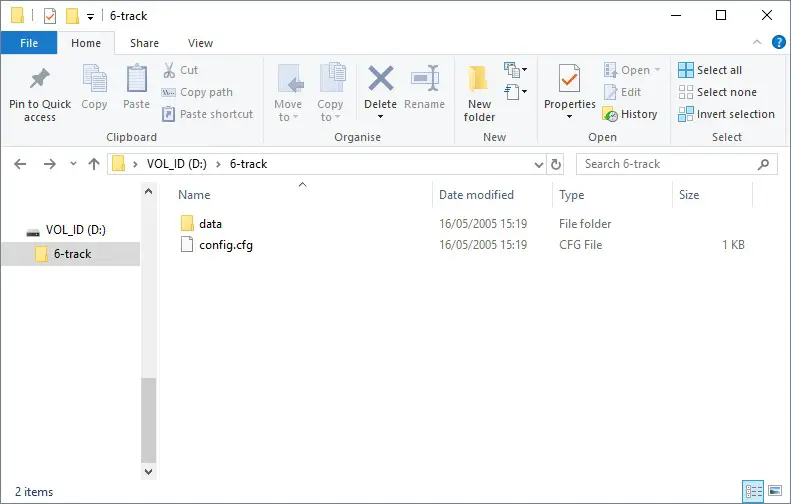Expand breadcrumb chevron after VOL_ID (D:)
The image size is (791, 504).
click(218, 164)
